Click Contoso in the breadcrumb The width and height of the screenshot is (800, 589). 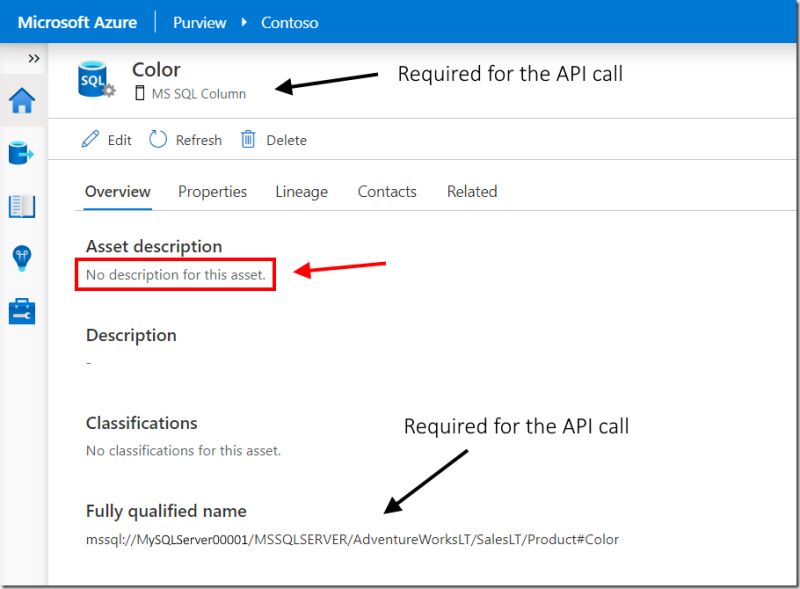coord(289,22)
